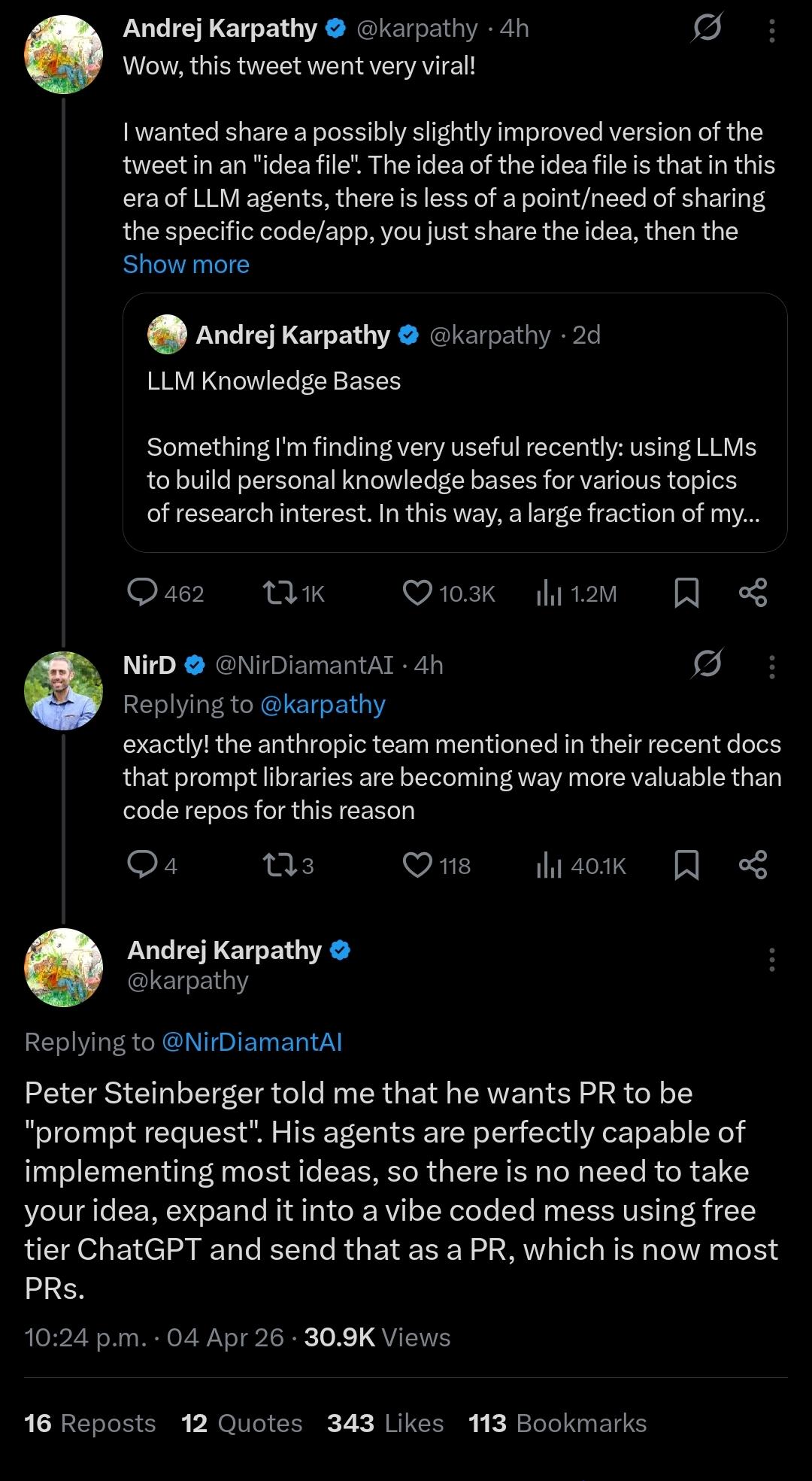The height and width of the screenshot is (1481, 812).
Task: Like NirD's reply showing 118 likes
Action: [417, 865]
